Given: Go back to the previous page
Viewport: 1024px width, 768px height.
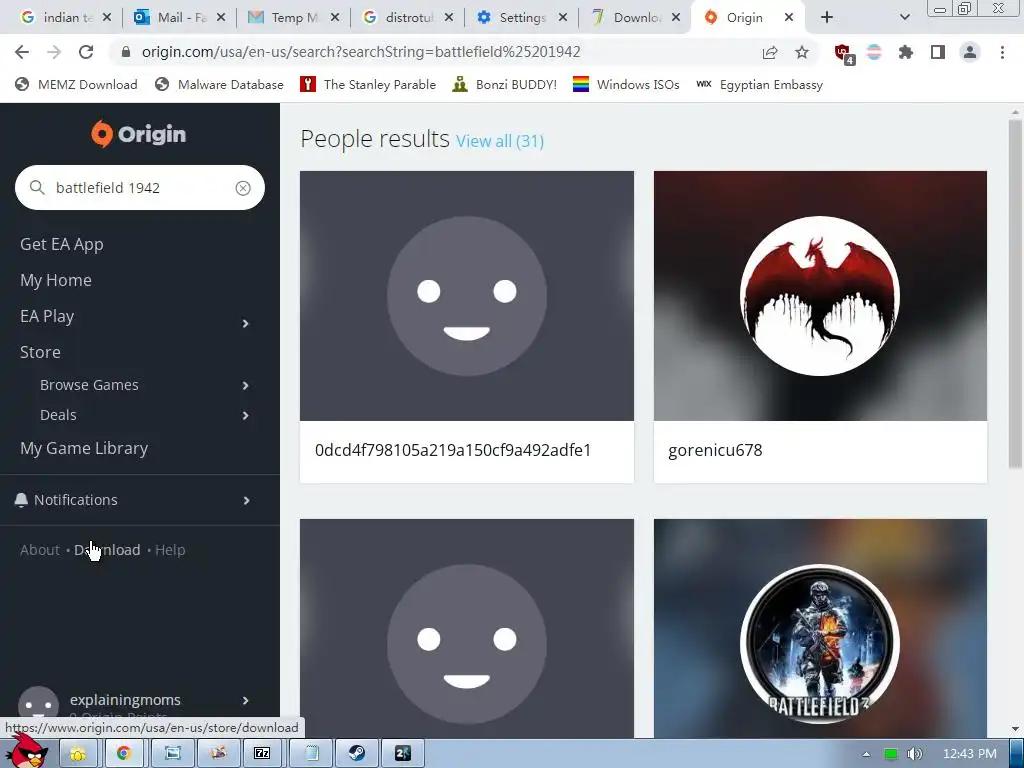Looking at the screenshot, I should 22,52.
